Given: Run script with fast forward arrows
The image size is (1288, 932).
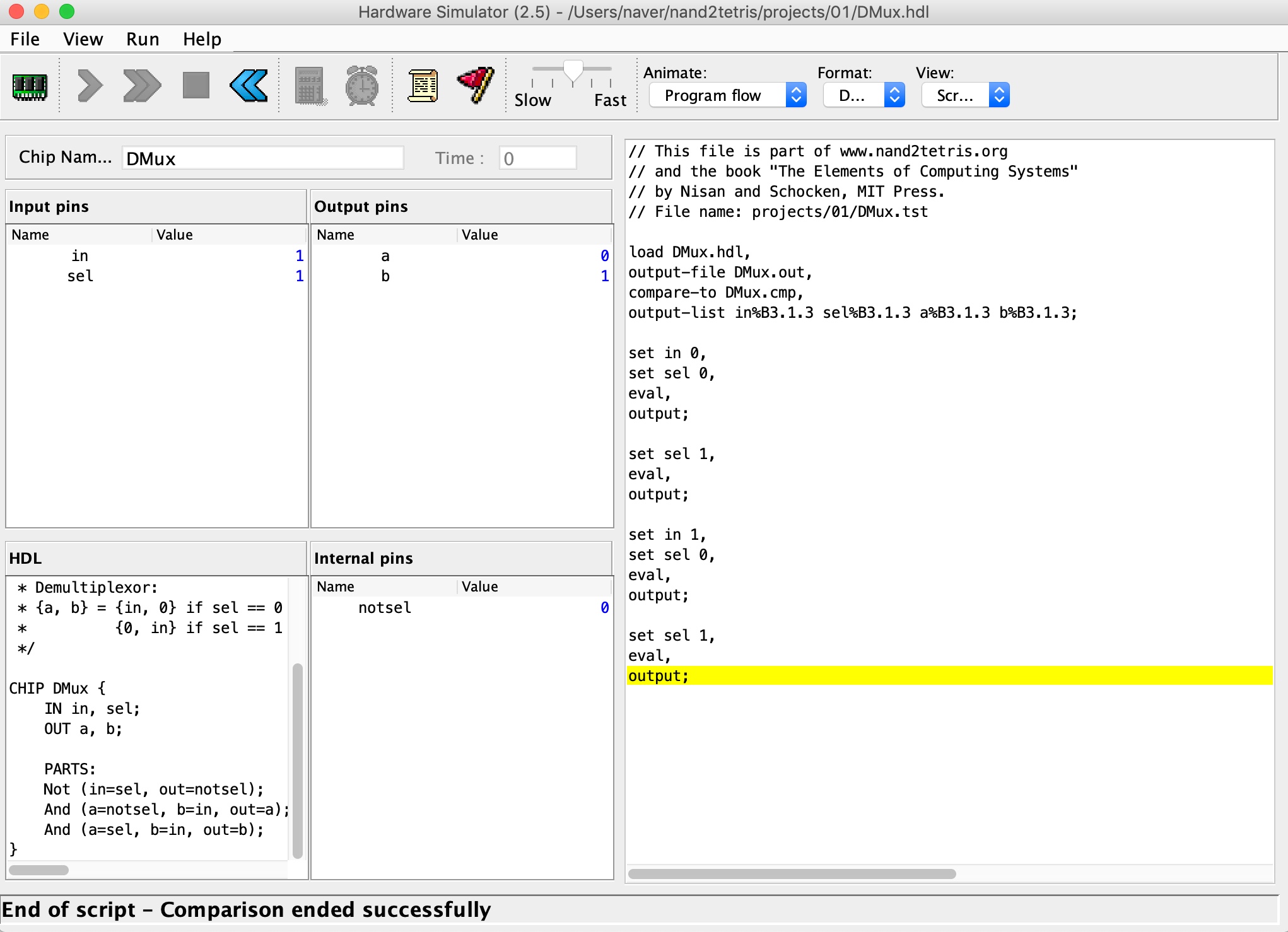Looking at the screenshot, I should pos(142,86).
